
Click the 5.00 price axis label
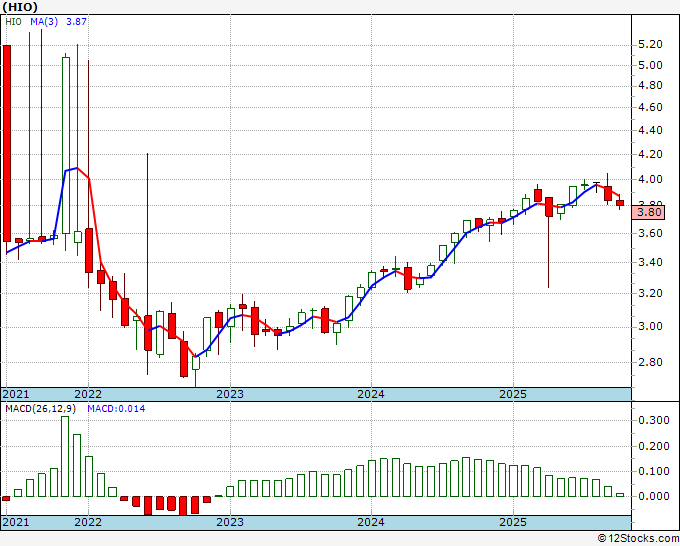pyautogui.click(x=650, y=65)
